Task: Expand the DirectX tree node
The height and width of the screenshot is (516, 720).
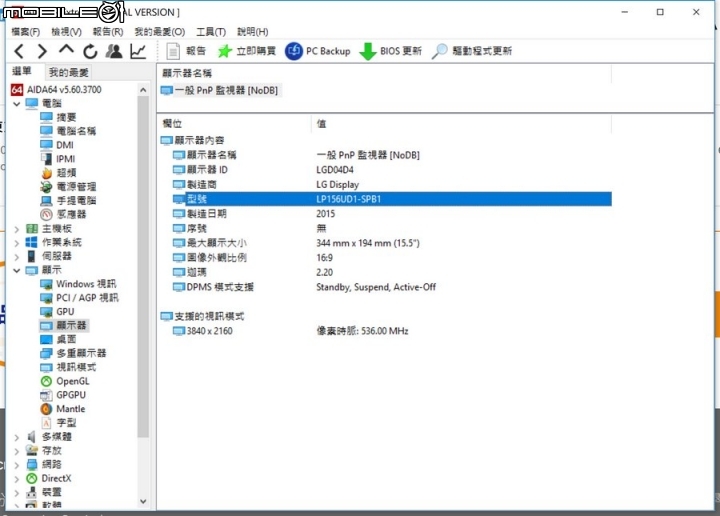Action: 17,479
